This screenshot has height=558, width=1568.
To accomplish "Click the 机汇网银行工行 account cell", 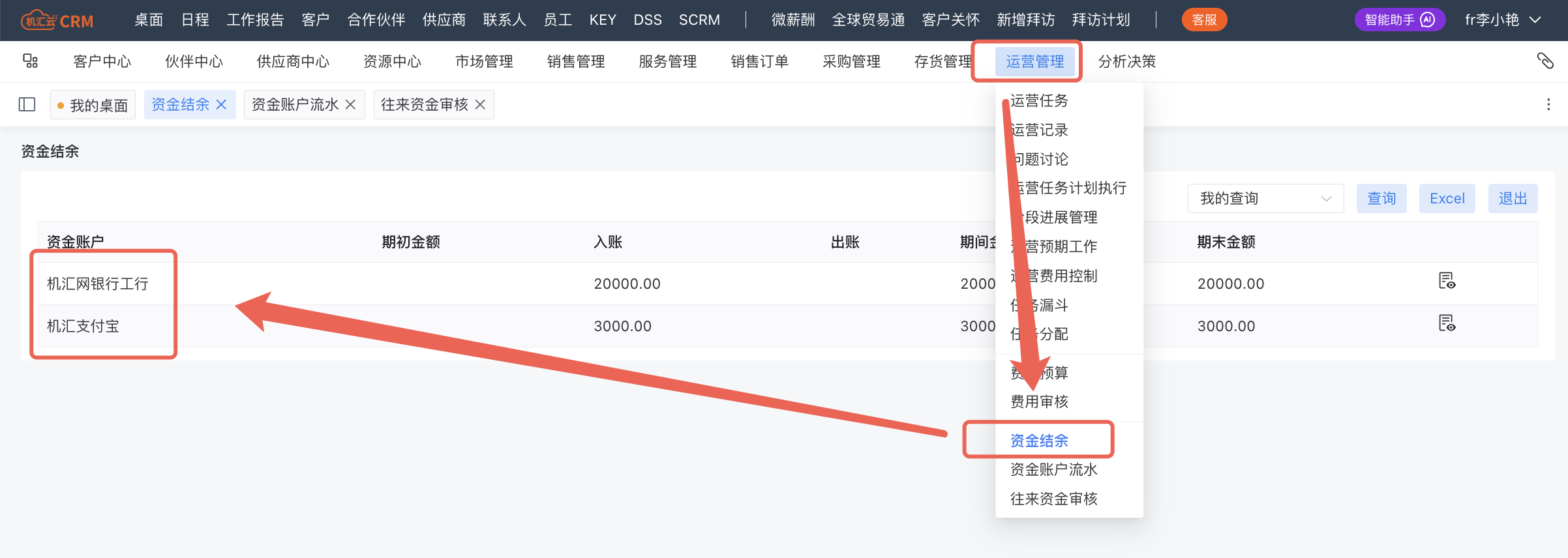I will pyautogui.click(x=98, y=284).
